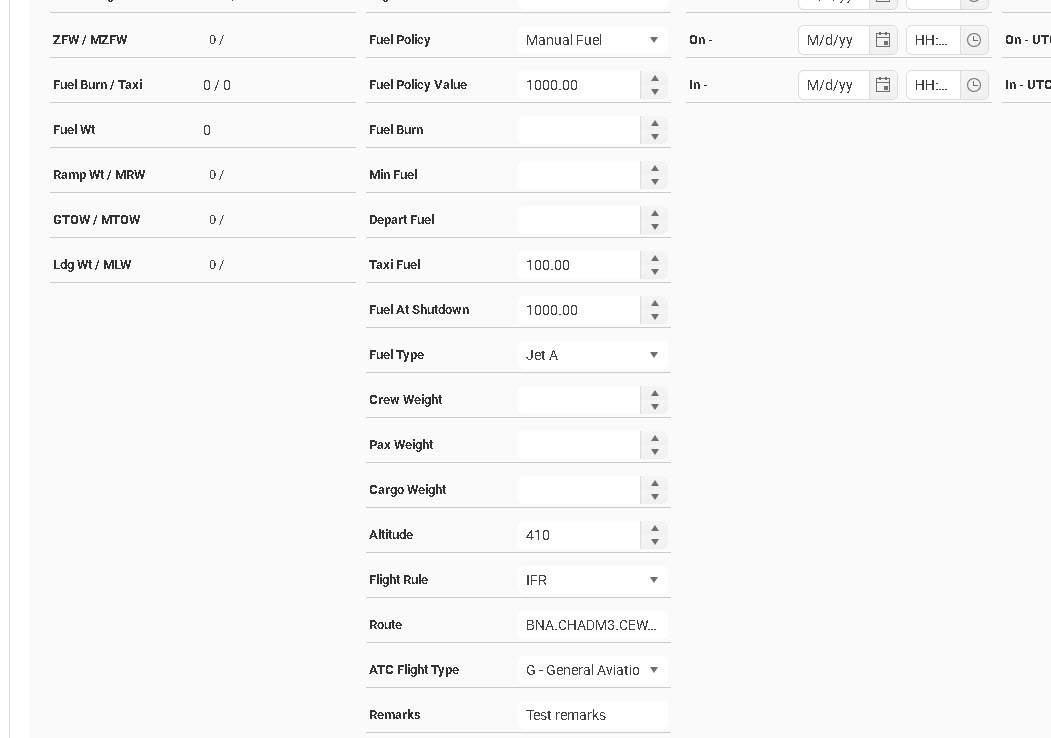The image size is (1051, 738).
Task: Increase the Crew Weight value
Action: coord(655,394)
